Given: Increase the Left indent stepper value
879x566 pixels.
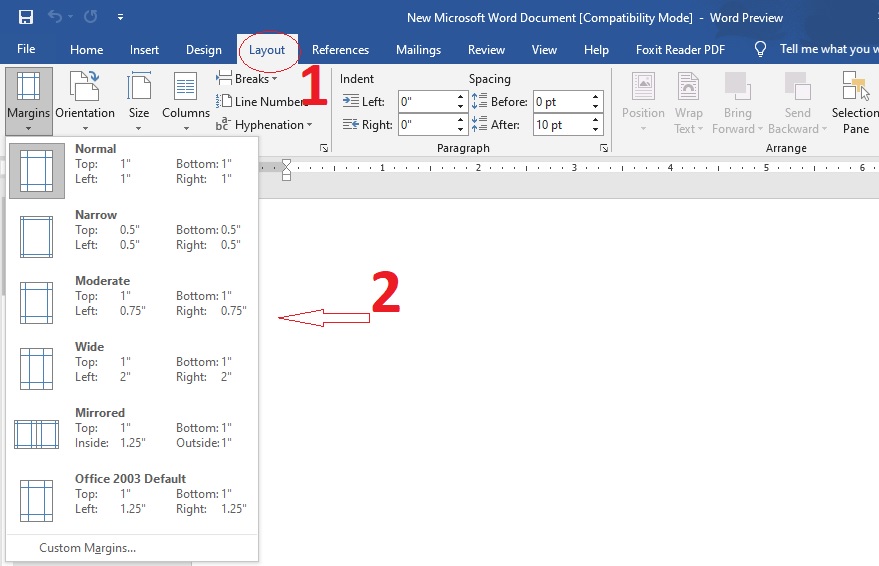Looking at the screenshot, I should point(461,96).
